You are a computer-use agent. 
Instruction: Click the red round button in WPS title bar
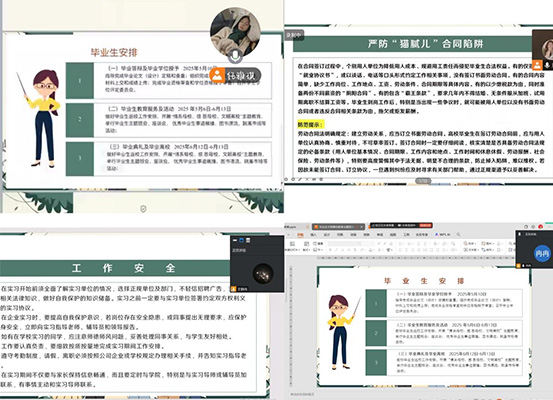click(x=540, y=226)
